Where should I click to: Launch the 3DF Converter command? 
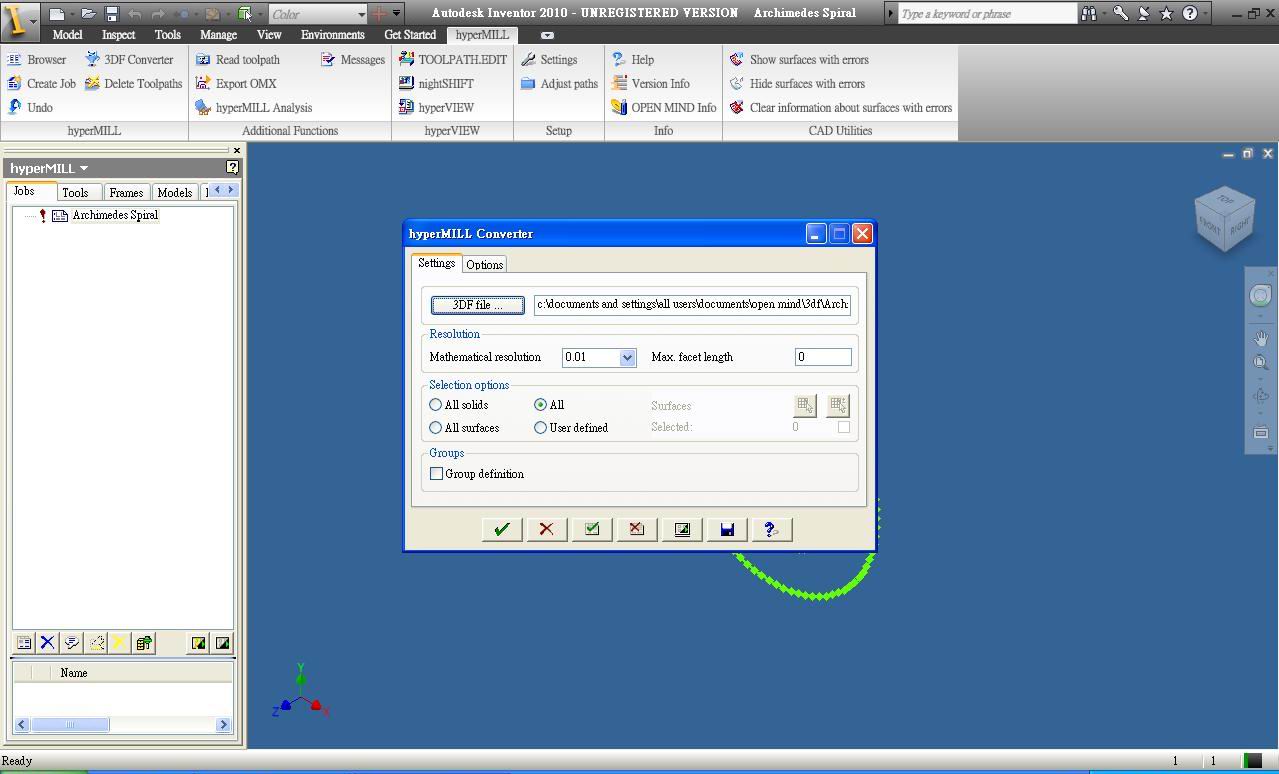[129, 60]
